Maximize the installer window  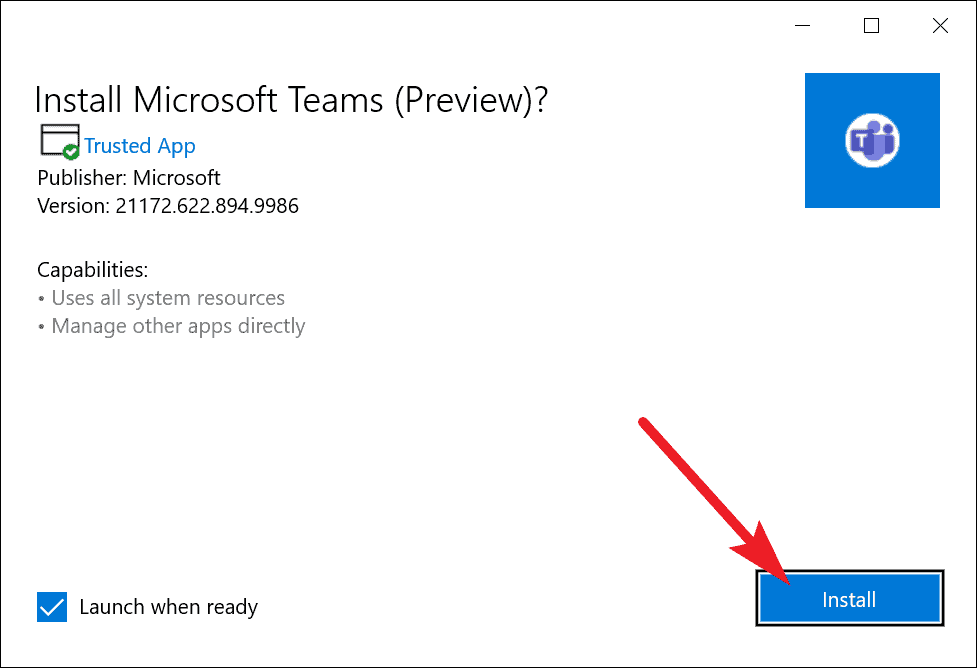[x=872, y=26]
